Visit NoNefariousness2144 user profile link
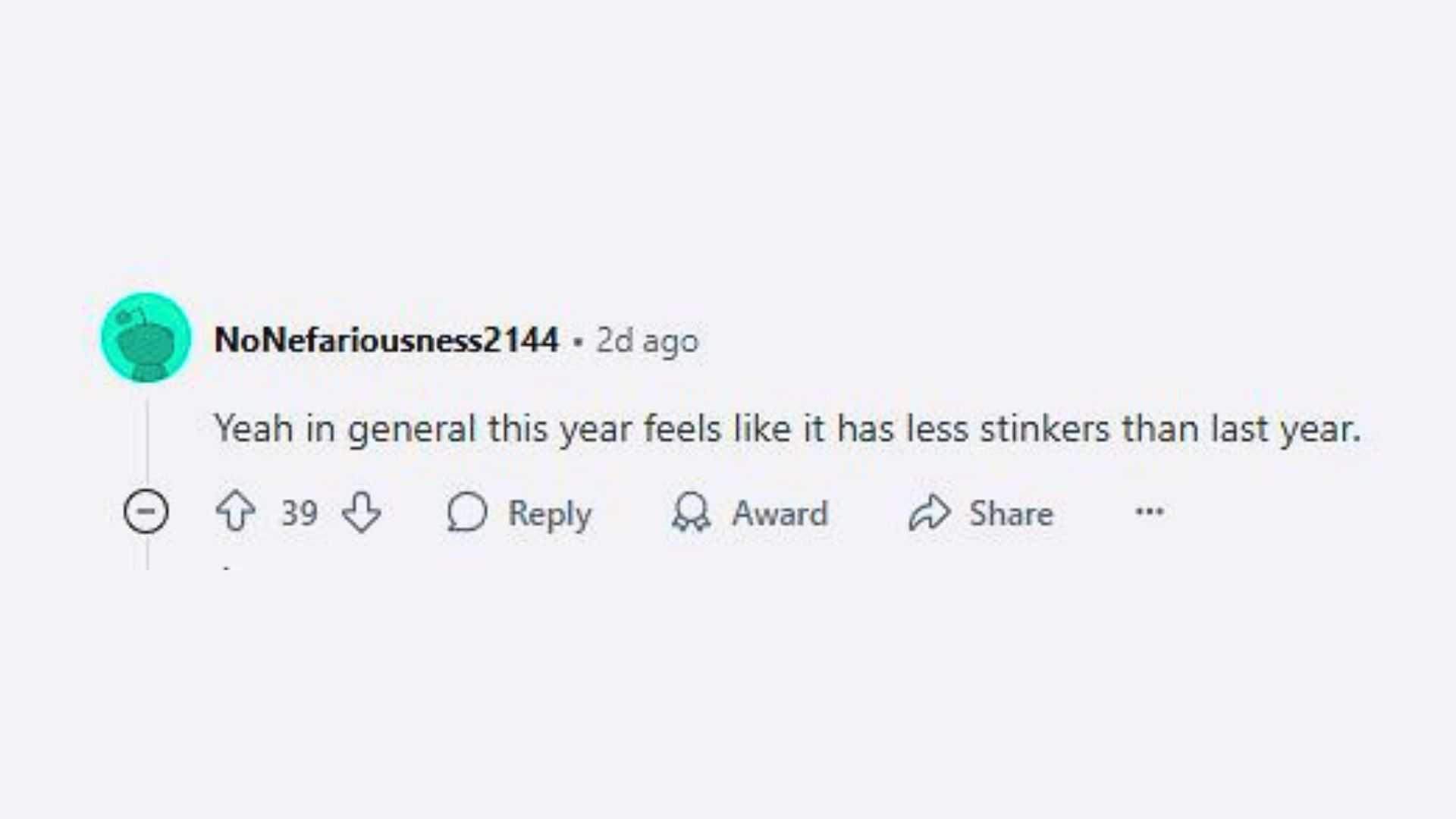 pos(387,340)
